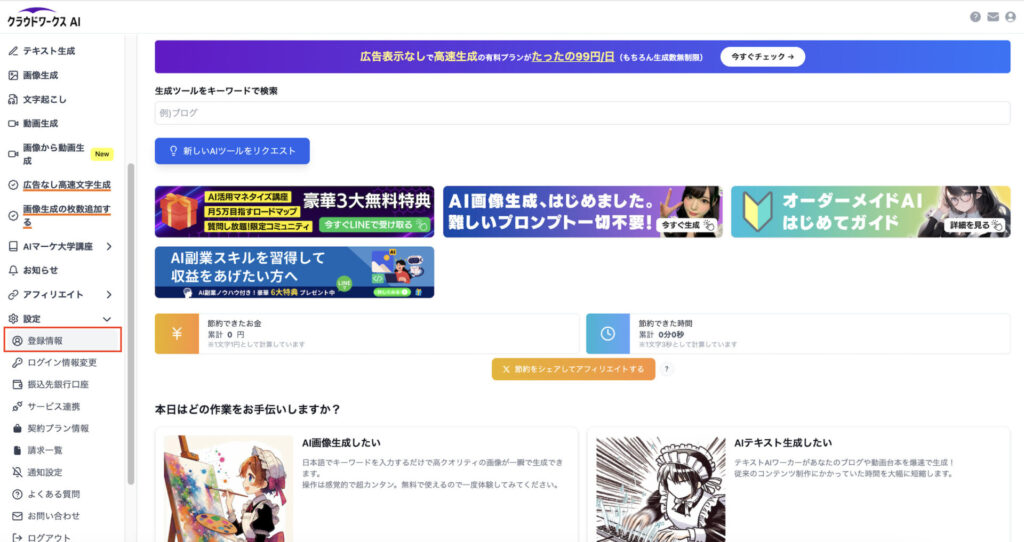
Task: Open テキスト生成 in the sidebar
Action: point(49,51)
